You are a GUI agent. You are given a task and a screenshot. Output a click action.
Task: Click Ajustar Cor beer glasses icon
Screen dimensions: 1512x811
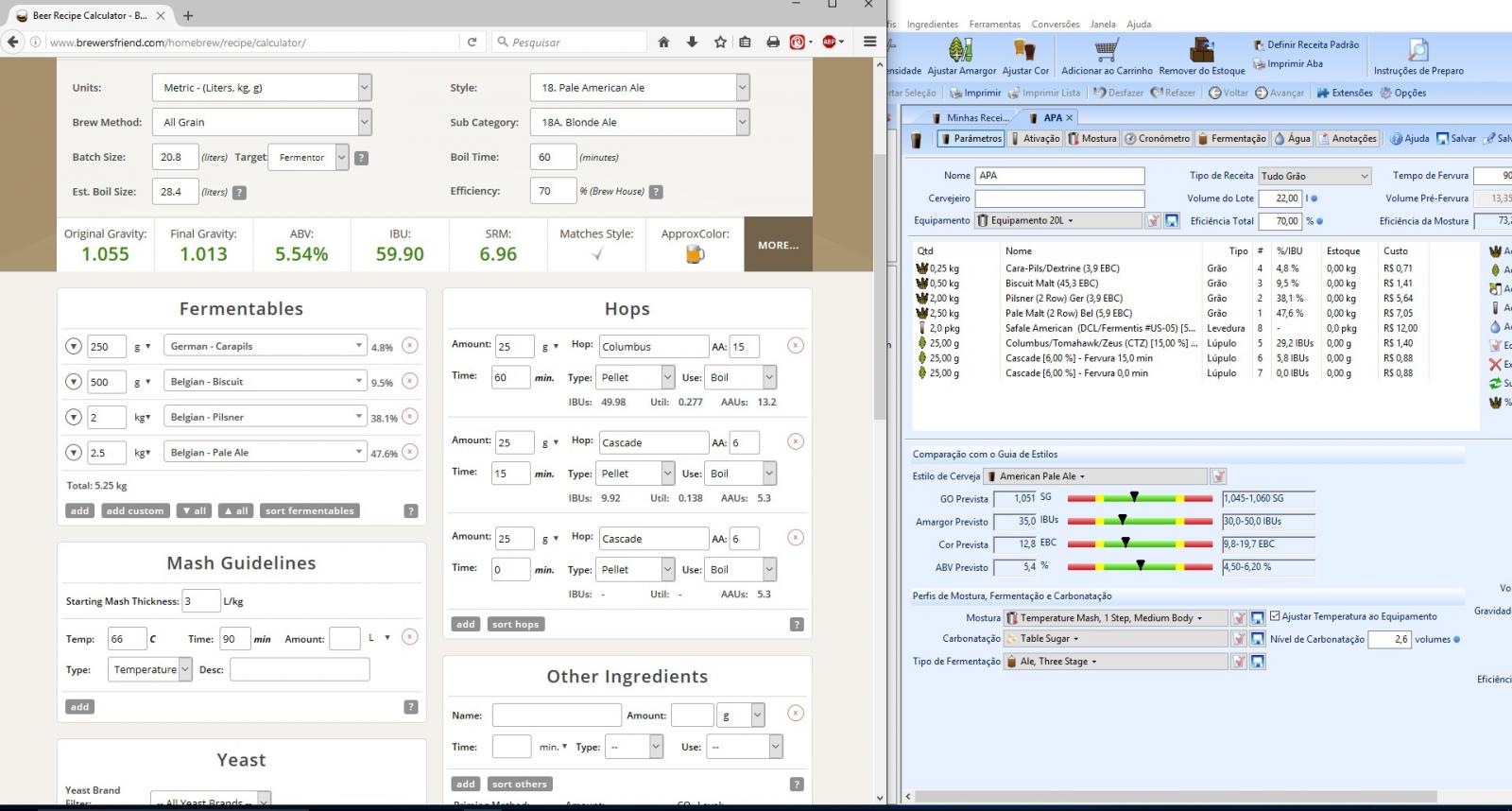(x=1025, y=49)
